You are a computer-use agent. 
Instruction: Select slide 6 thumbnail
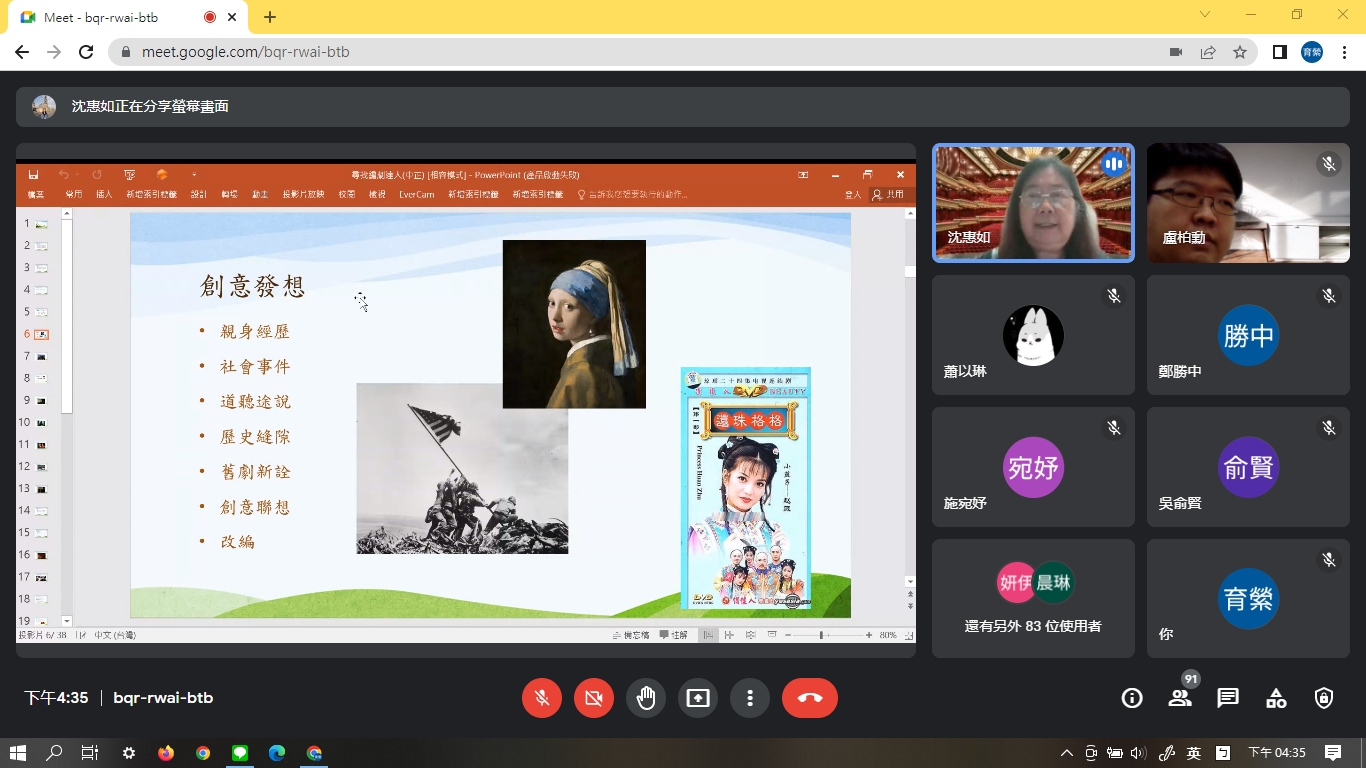pos(42,334)
